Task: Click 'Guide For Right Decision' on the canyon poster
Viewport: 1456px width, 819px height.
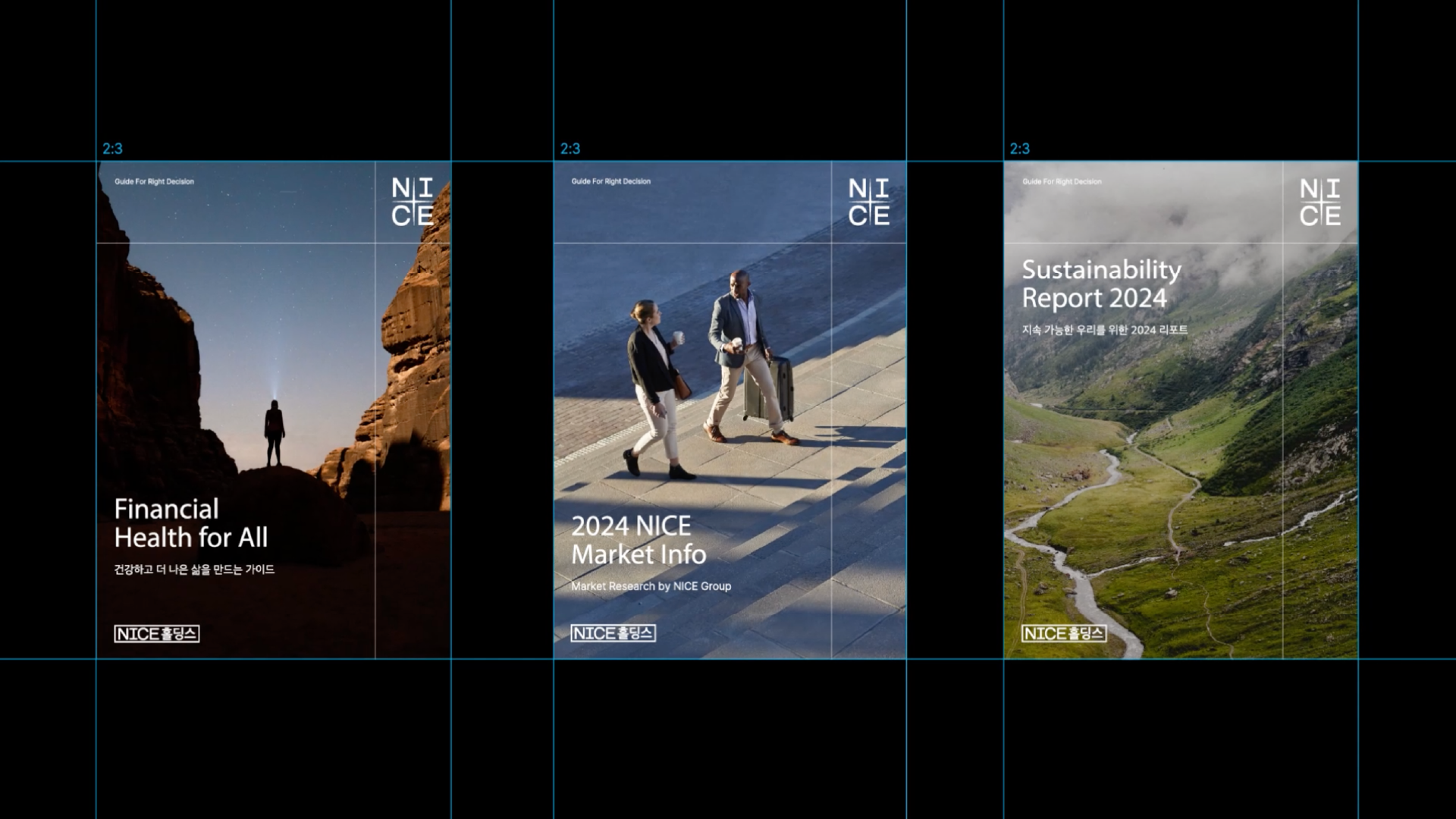Action: pyautogui.click(x=154, y=182)
